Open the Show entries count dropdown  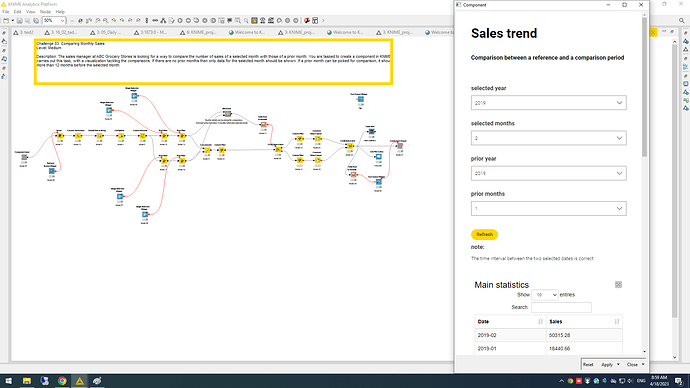[544, 295]
